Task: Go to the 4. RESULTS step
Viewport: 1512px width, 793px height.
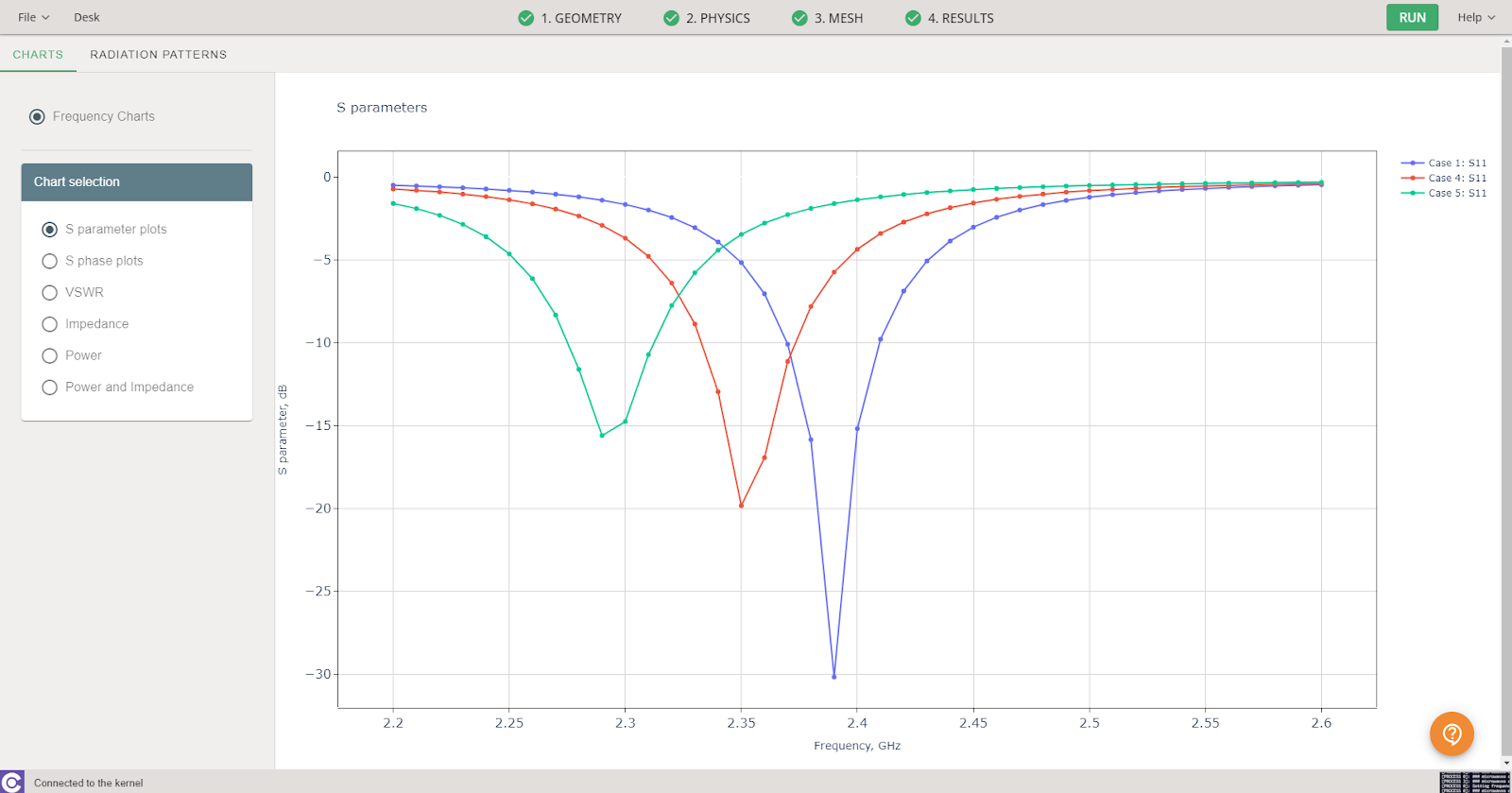Action: point(950,18)
